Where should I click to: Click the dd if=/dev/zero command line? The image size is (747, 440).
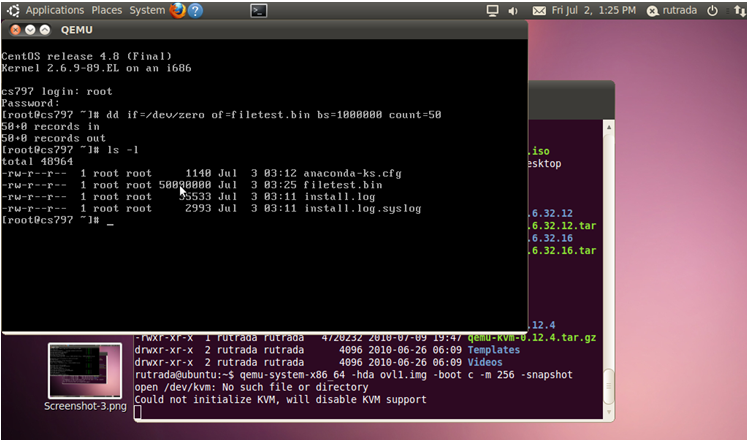tap(221, 115)
